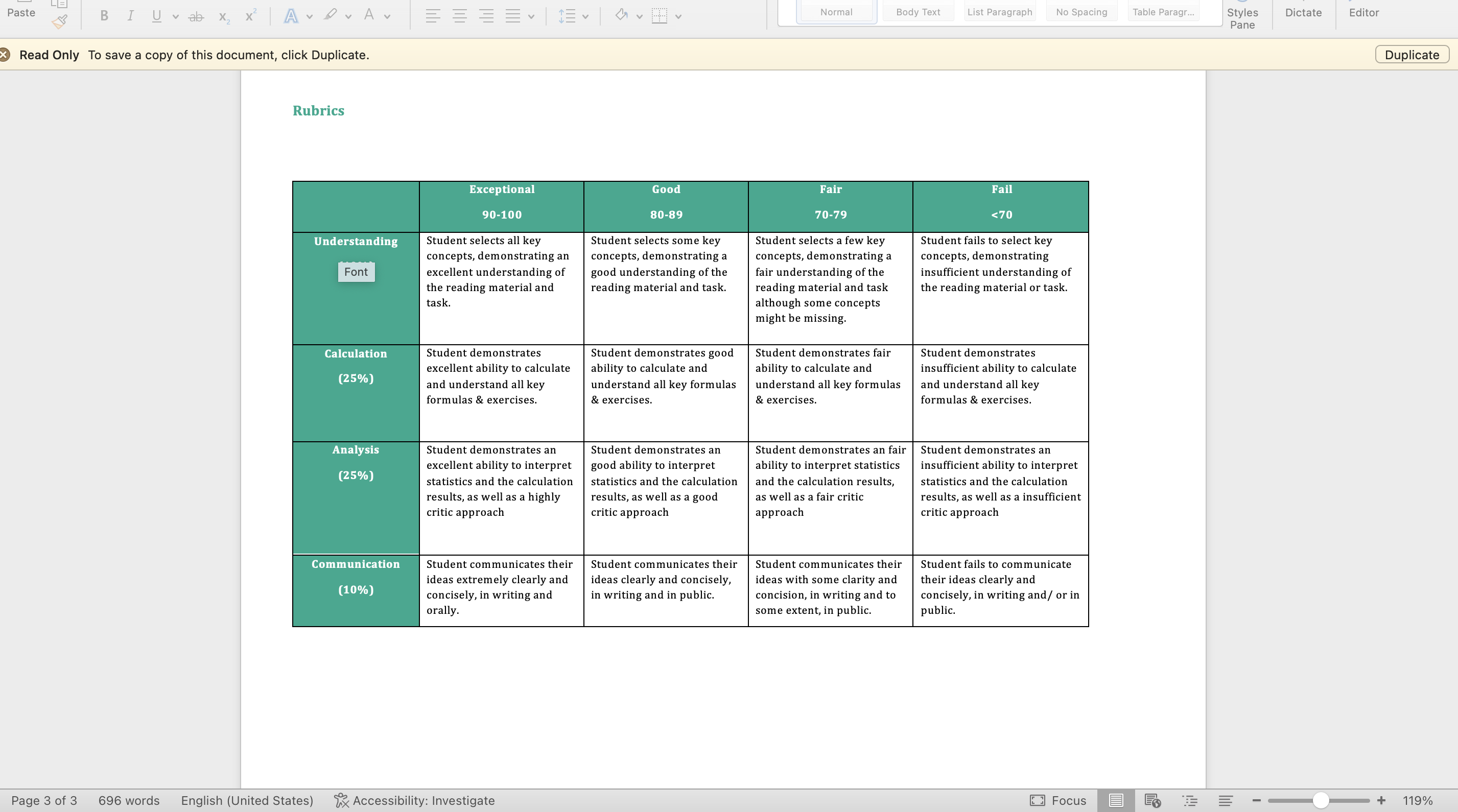Expand the underline style dropdown arrow
The height and width of the screenshot is (812, 1458).
(175, 16)
